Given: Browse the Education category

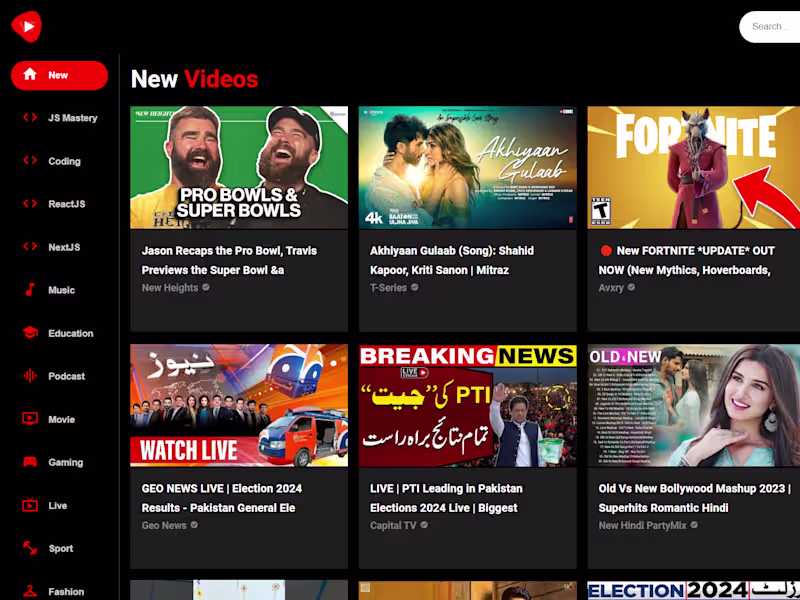Looking at the screenshot, I should tap(71, 333).
